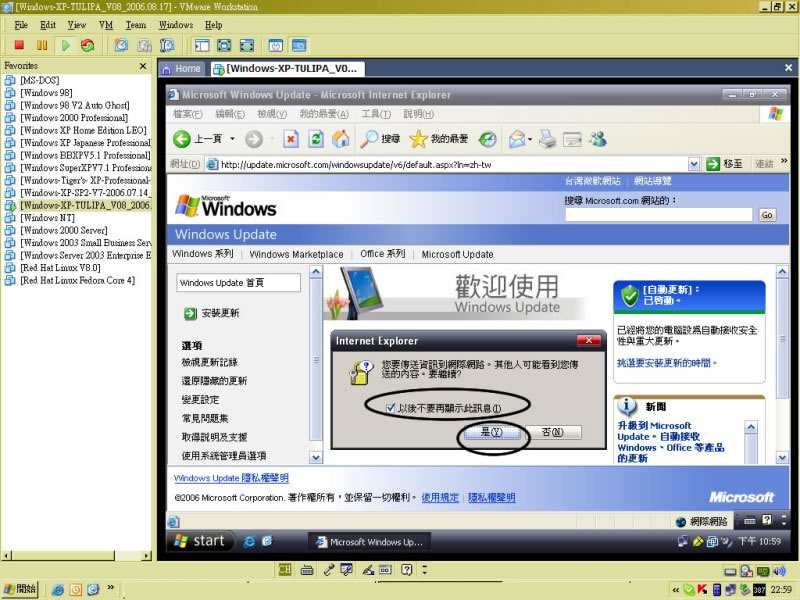Select the Microsoft Update tab
This screenshot has height=600, width=800.
pos(457,254)
